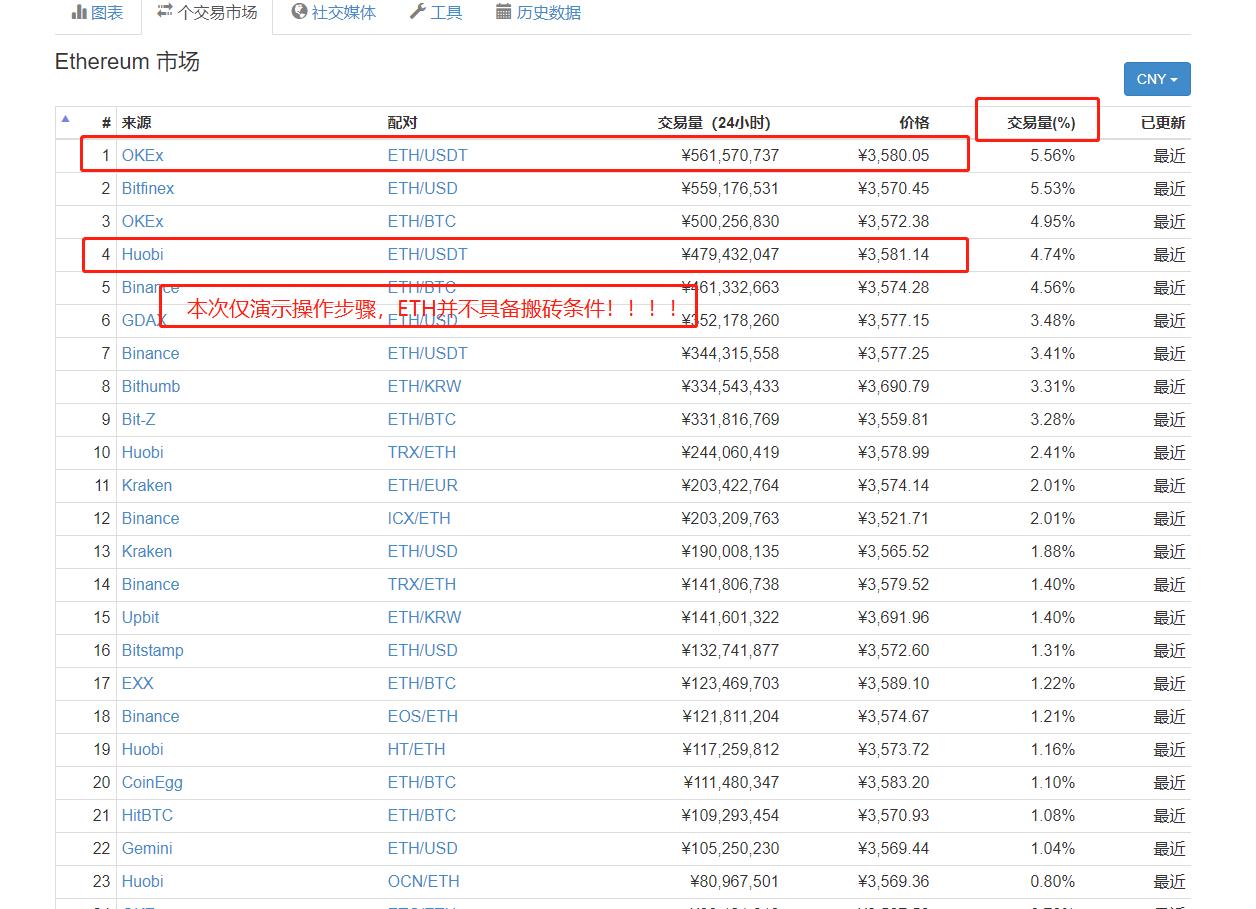The image size is (1256, 909).
Task: Open the ICX/ETH pair link
Action: [419, 518]
